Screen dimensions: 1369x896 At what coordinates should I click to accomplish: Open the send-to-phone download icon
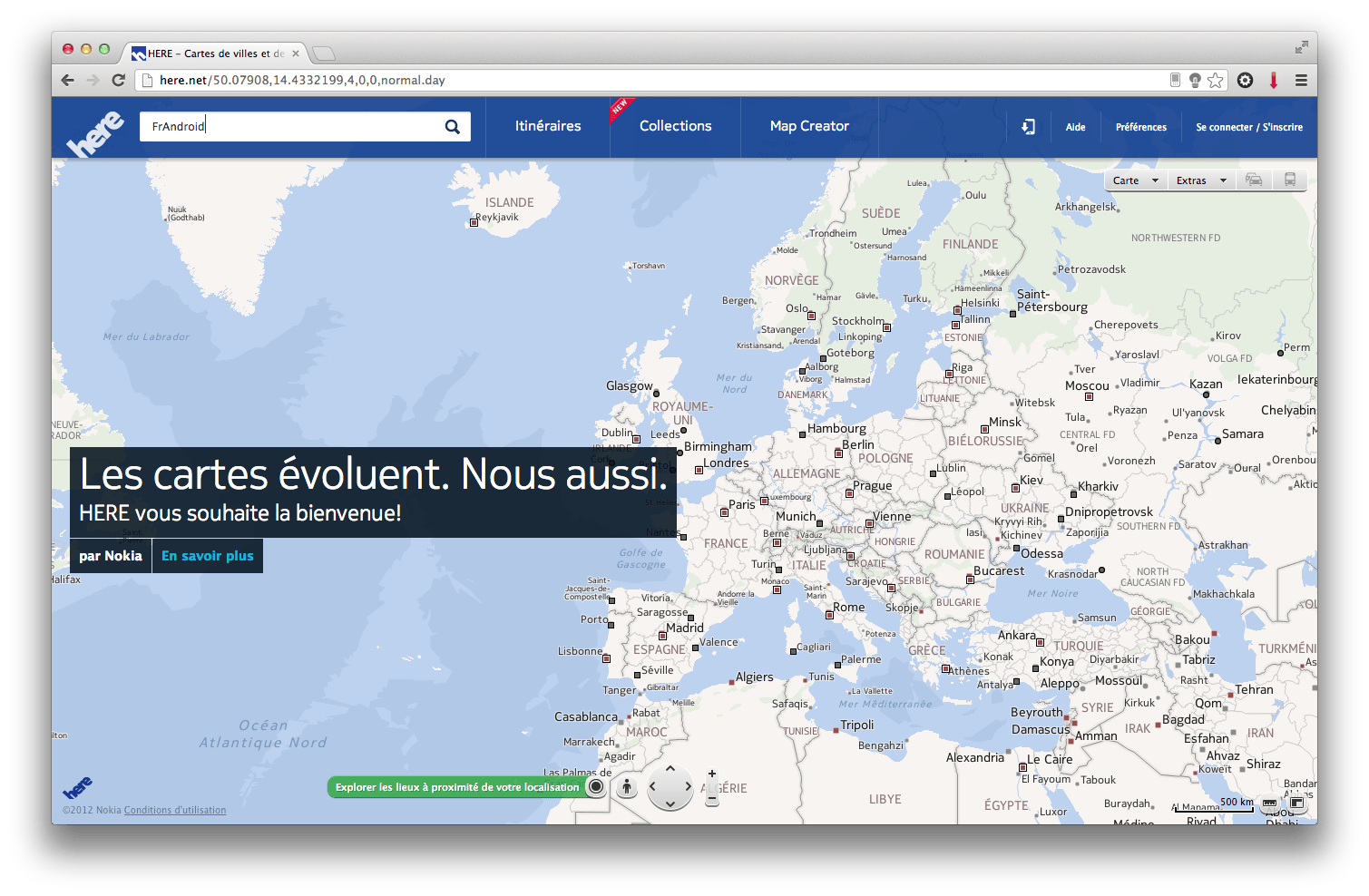click(1028, 127)
